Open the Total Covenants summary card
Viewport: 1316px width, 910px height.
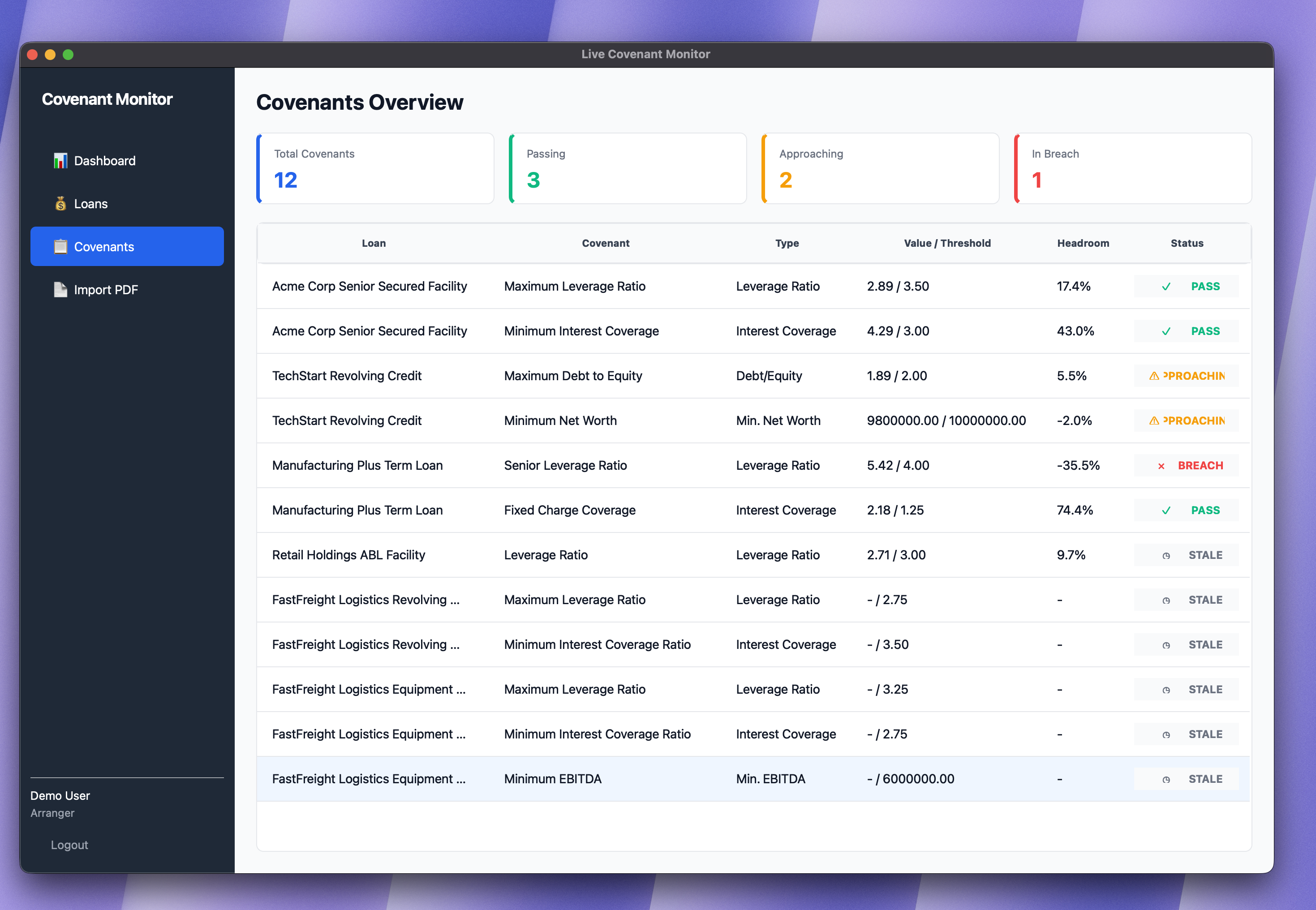pyautogui.click(x=375, y=168)
